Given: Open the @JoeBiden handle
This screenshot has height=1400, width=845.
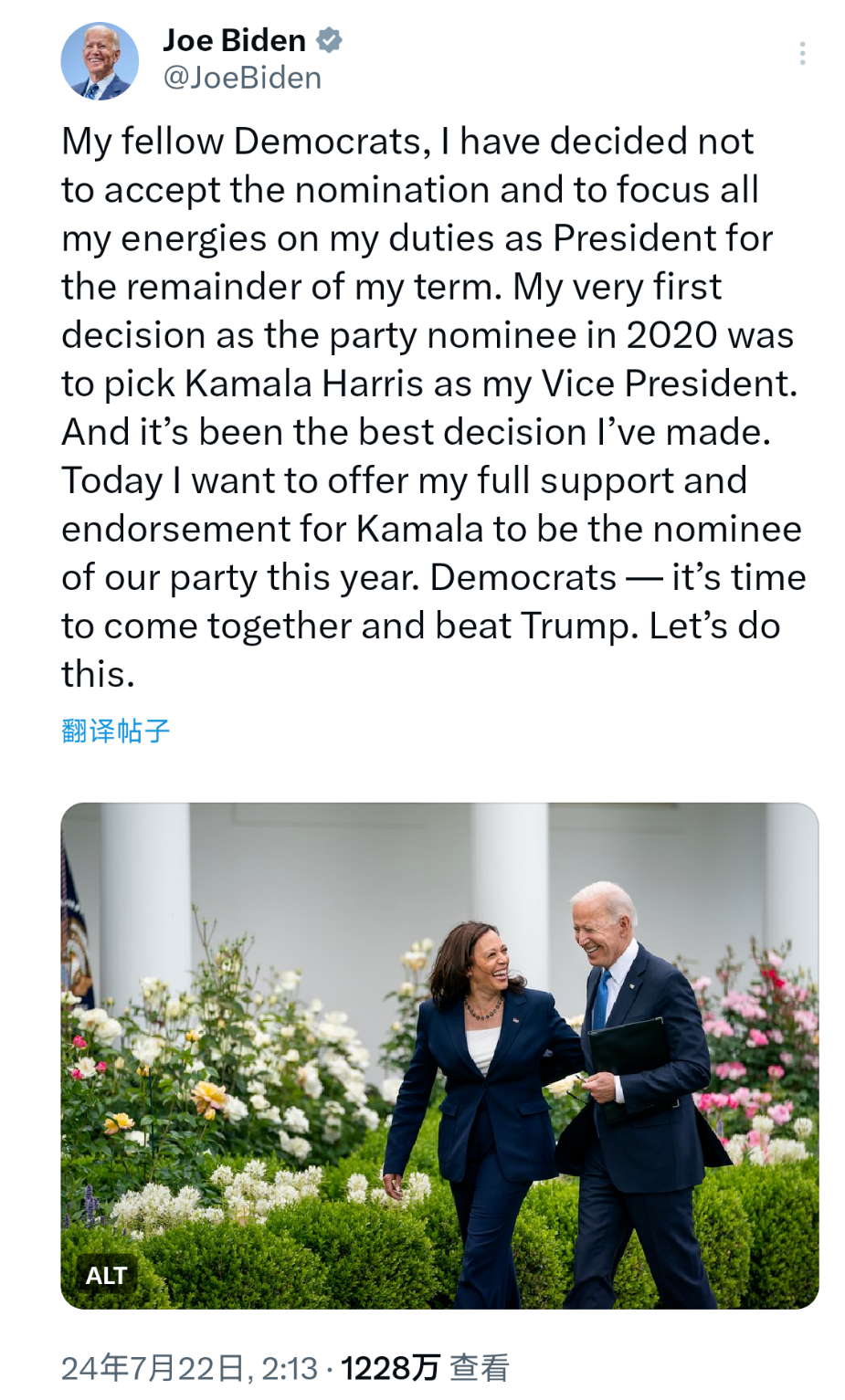Looking at the screenshot, I should pyautogui.click(x=242, y=78).
